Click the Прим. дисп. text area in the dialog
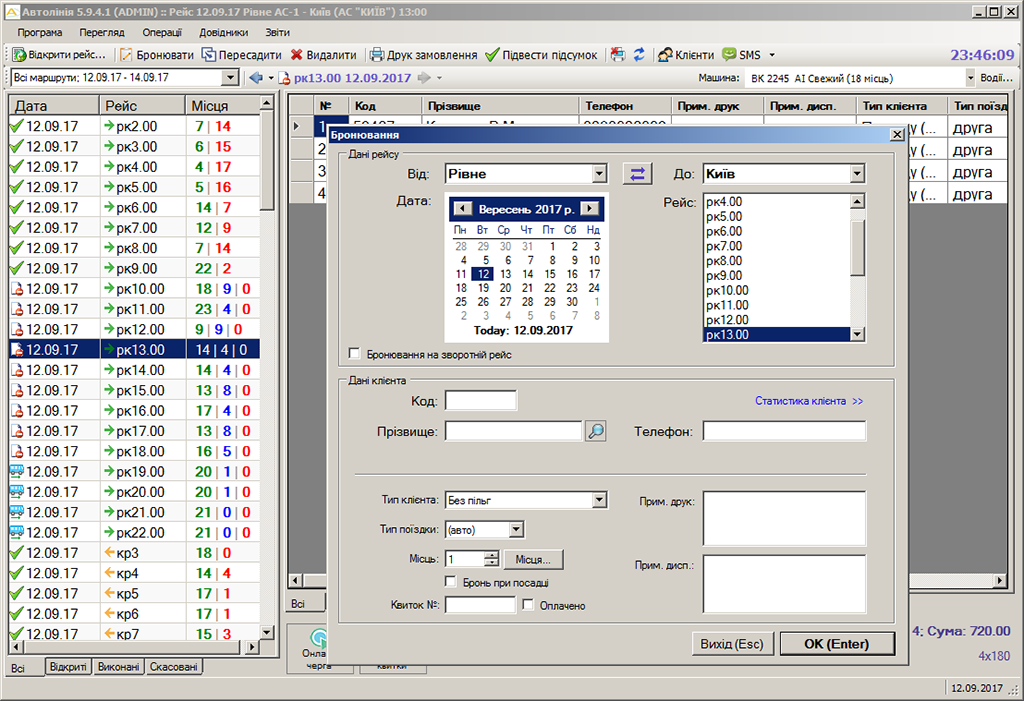The width and height of the screenshot is (1024, 701). [784, 584]
